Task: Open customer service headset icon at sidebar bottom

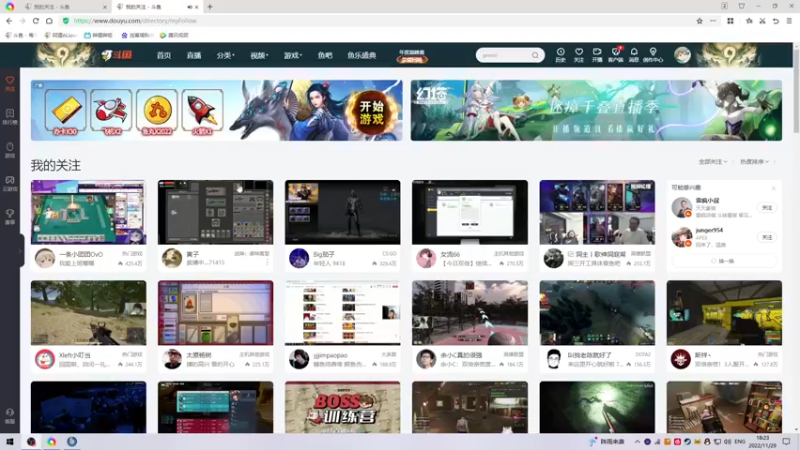Action: 10,416
